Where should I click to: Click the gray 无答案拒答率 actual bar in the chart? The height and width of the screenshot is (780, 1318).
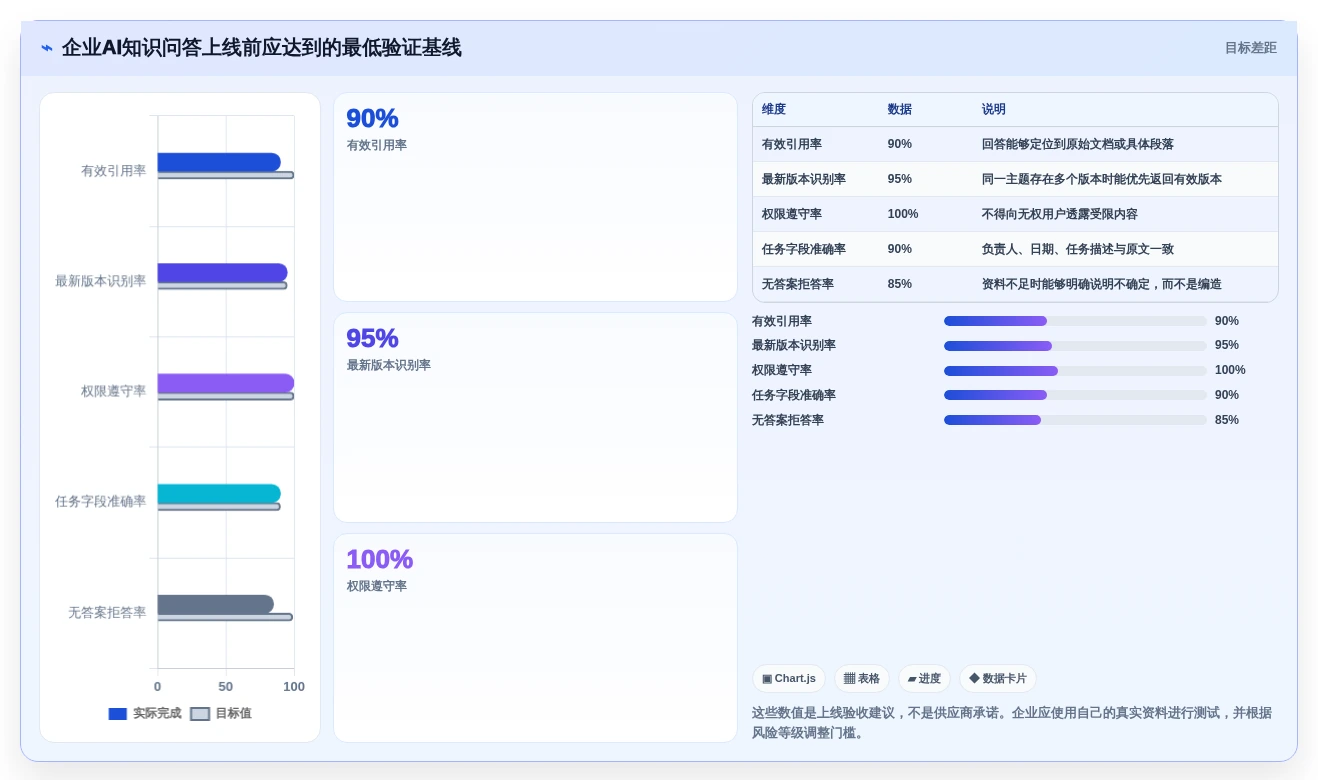[x=215, y=605]
